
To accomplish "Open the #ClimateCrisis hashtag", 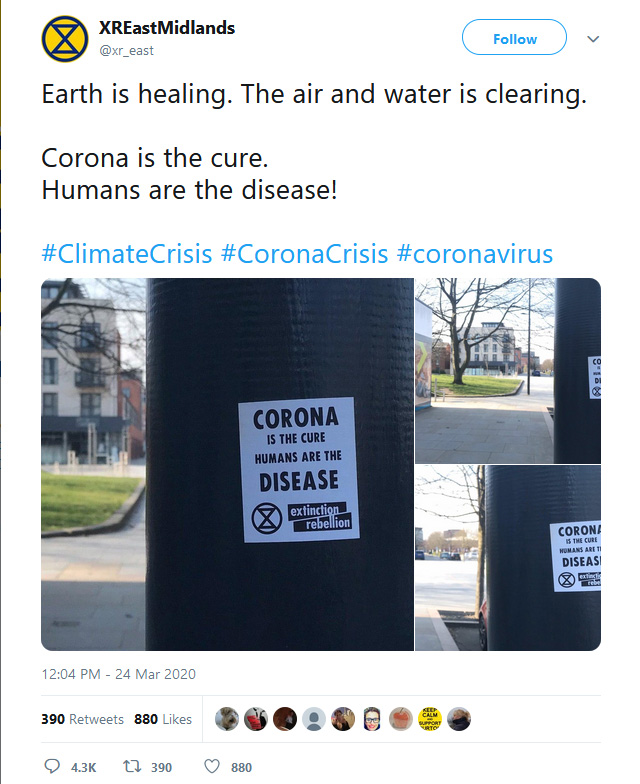I will pos(127,253).
